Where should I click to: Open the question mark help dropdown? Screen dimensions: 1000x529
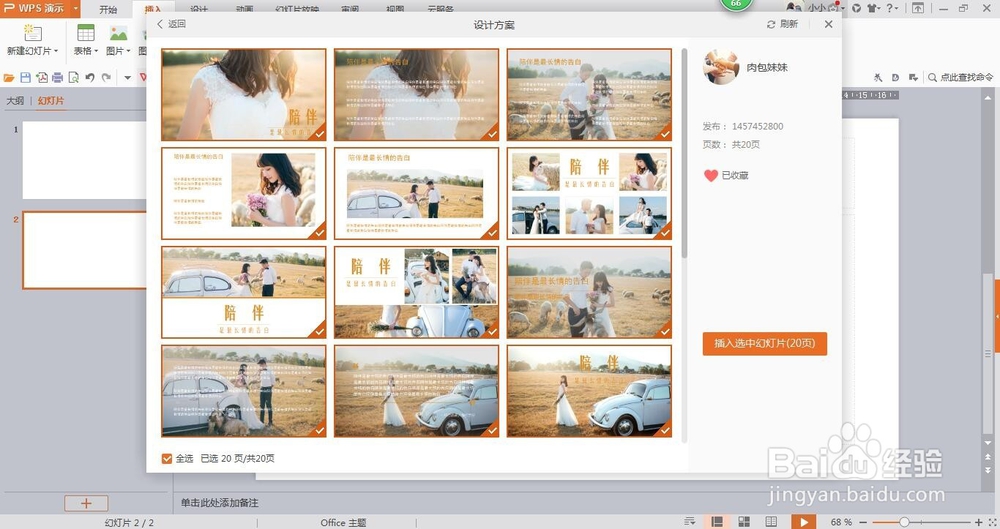(x=892, y=8)
